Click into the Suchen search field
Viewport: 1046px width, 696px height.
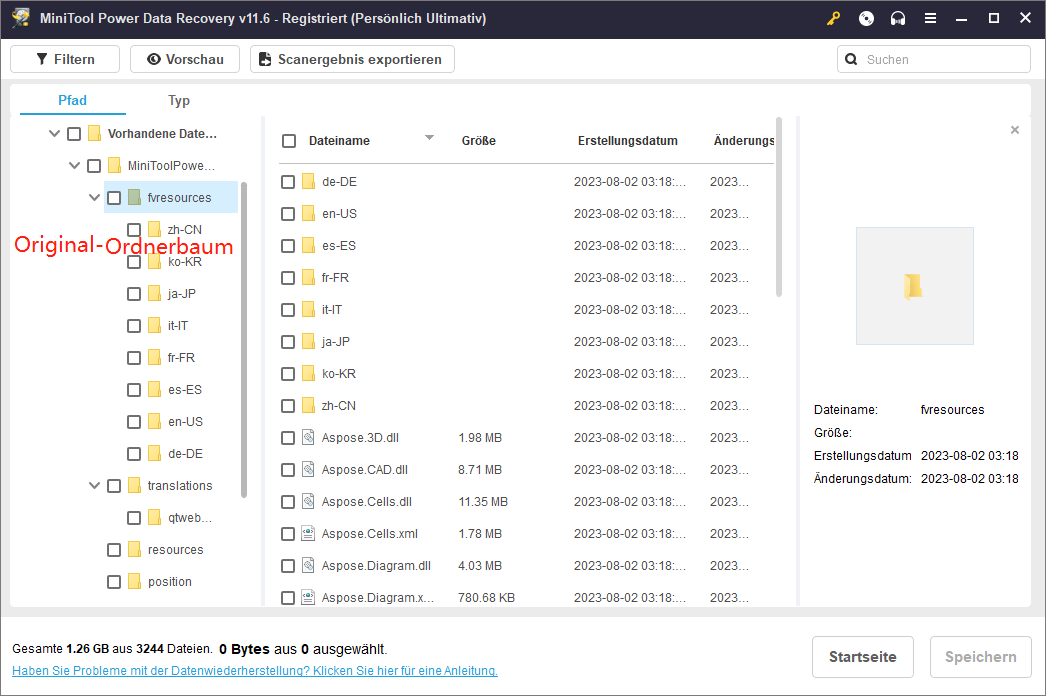coord(940,59)
